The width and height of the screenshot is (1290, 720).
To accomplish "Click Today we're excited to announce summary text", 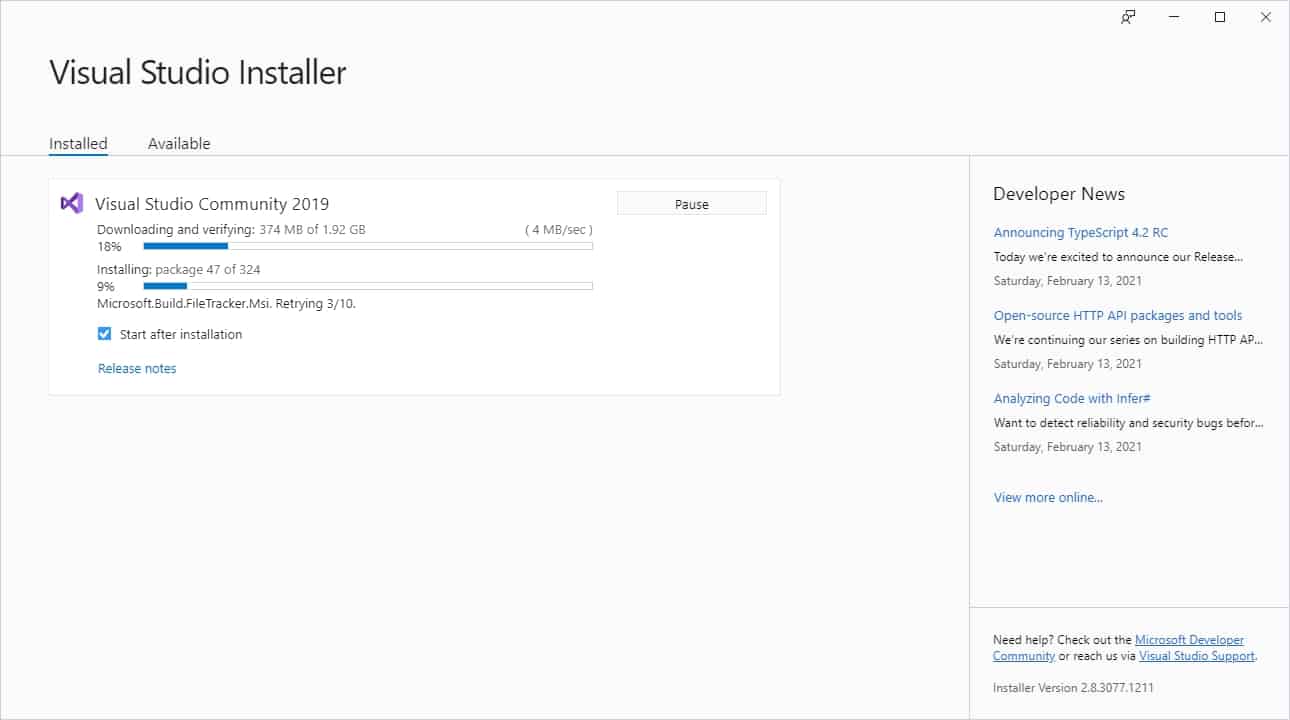I will click(1118, 257).
